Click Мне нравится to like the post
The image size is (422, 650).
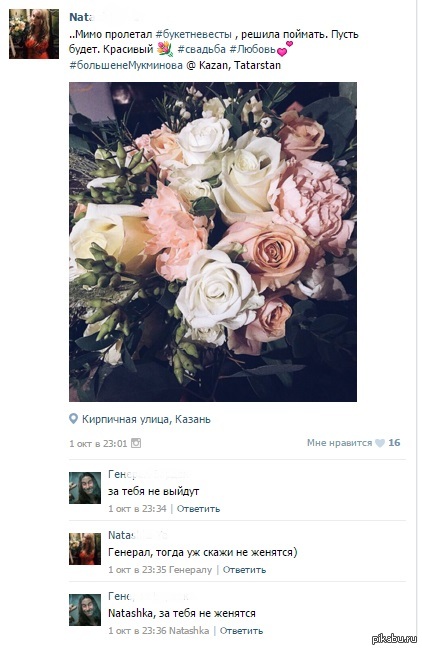tap(340, 443)
